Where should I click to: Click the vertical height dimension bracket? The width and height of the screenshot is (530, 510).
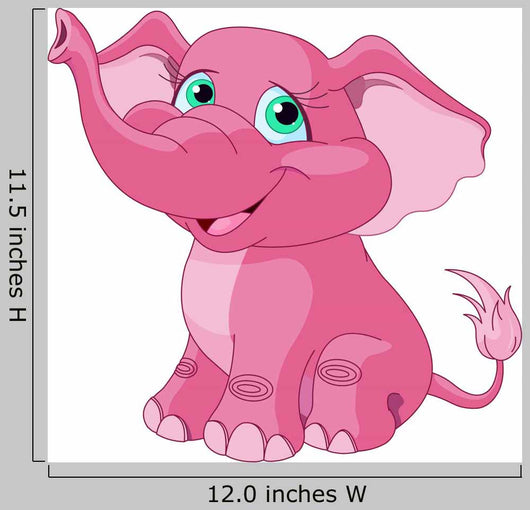pyautogui.click(x=39, y=235)
